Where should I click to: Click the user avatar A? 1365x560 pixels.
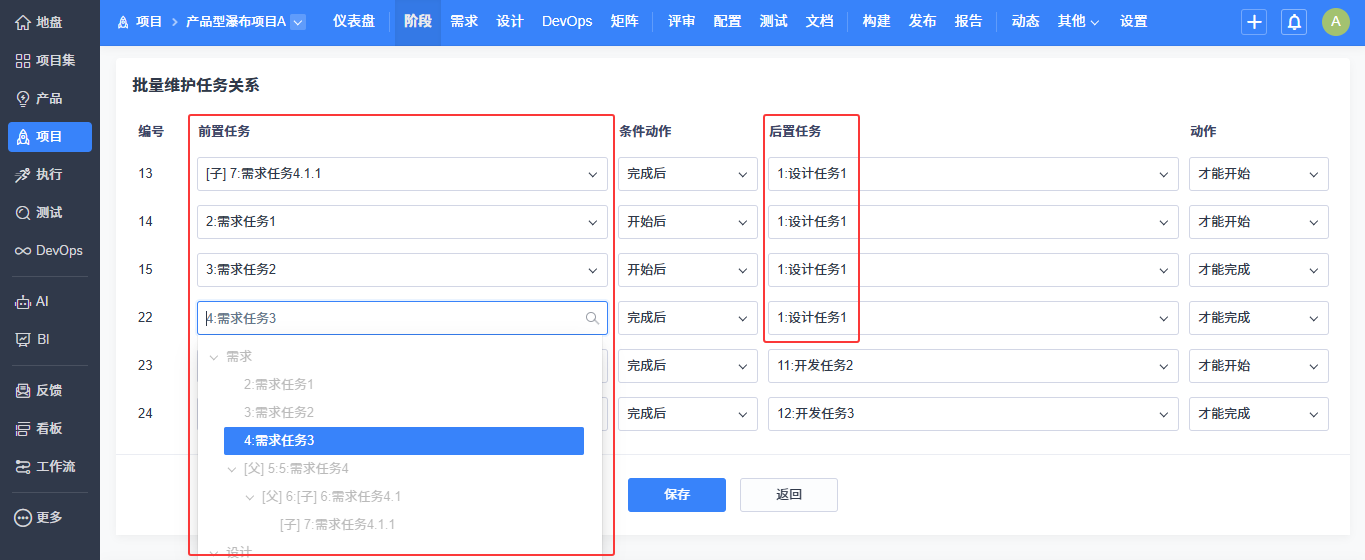pos(1336,22)
